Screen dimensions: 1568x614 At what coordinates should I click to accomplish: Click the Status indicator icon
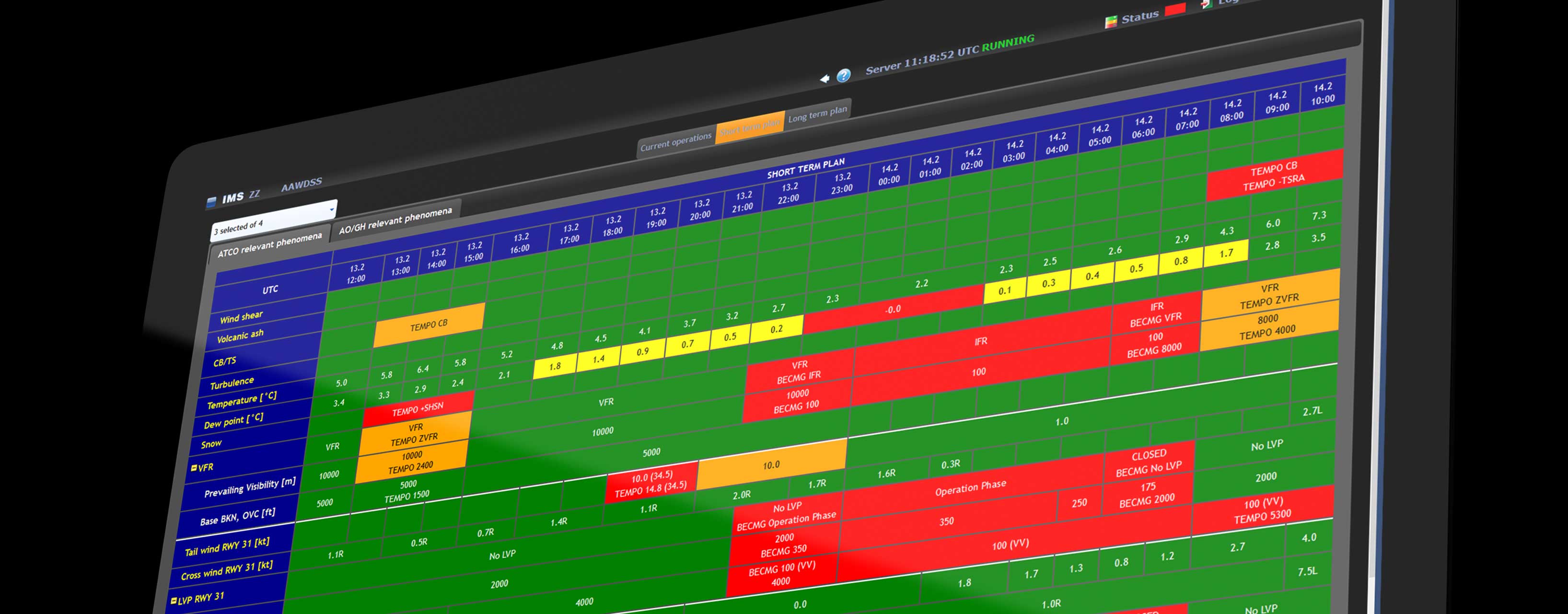point(1111,22)
